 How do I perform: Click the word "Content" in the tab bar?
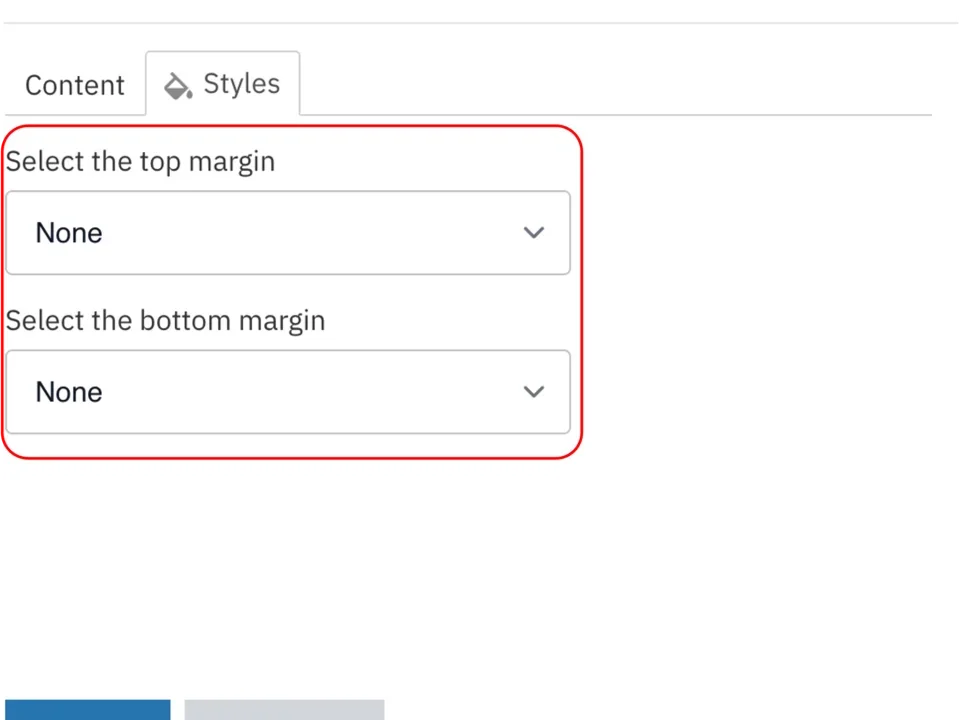(x=75, y=85)
